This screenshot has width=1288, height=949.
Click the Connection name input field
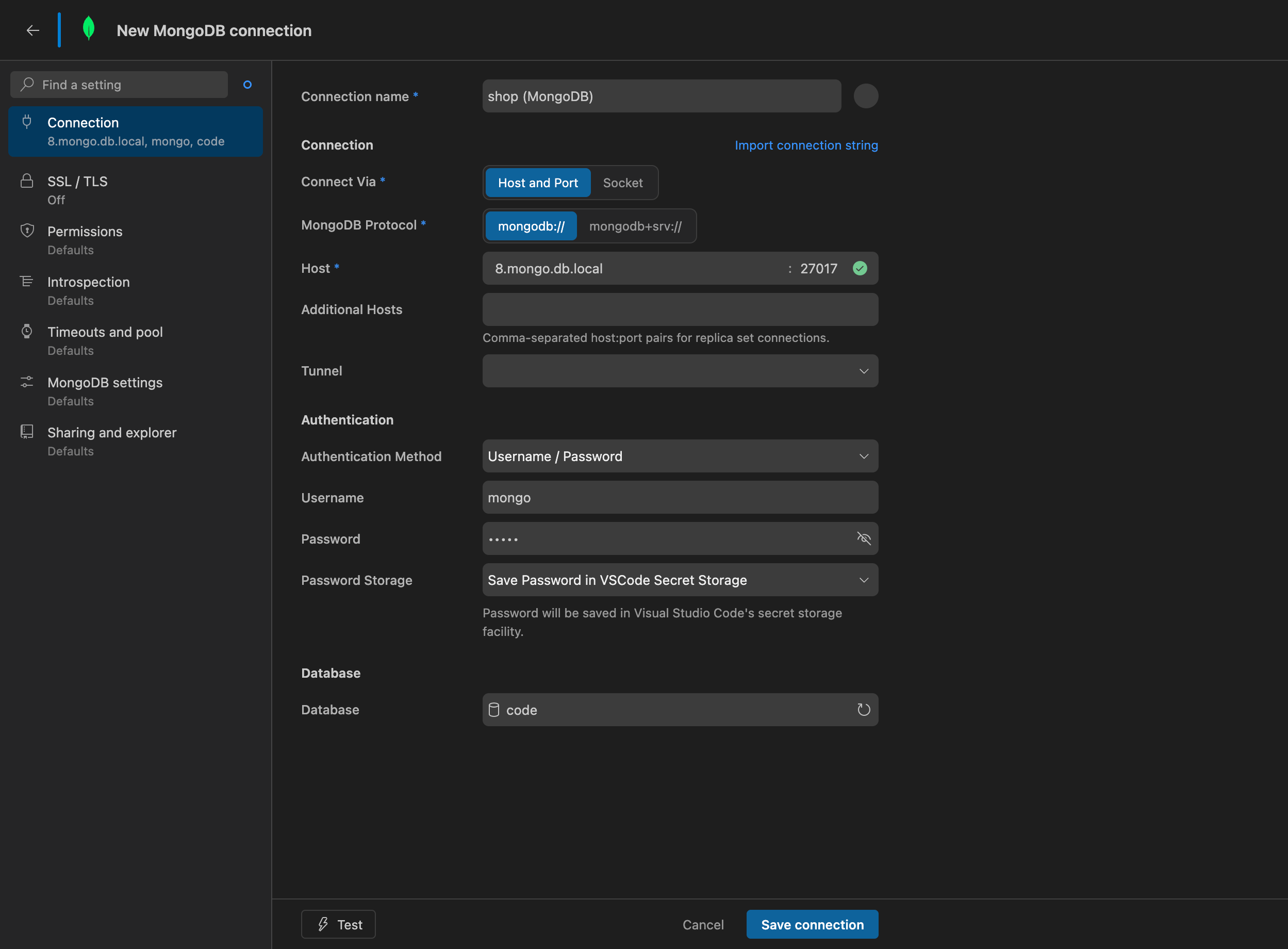[x=662, y=96]
